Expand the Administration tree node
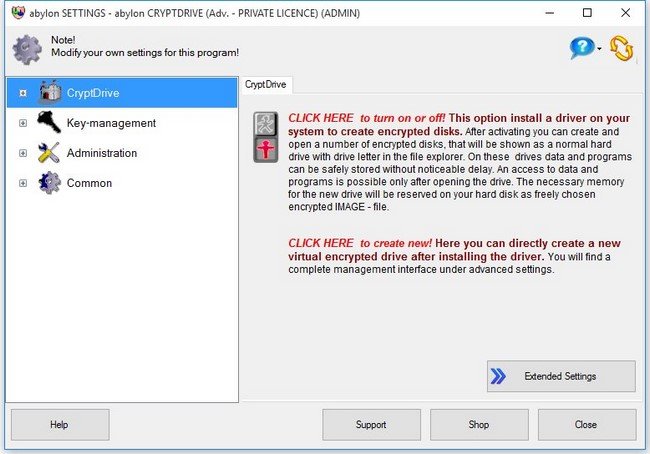Image resolution: width=650 pixels, height=454 pixels. [23, 153]
